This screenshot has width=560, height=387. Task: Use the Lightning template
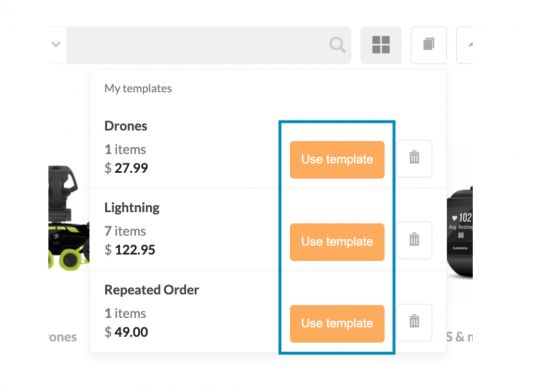pyautogui.click(x=337, y=242)
